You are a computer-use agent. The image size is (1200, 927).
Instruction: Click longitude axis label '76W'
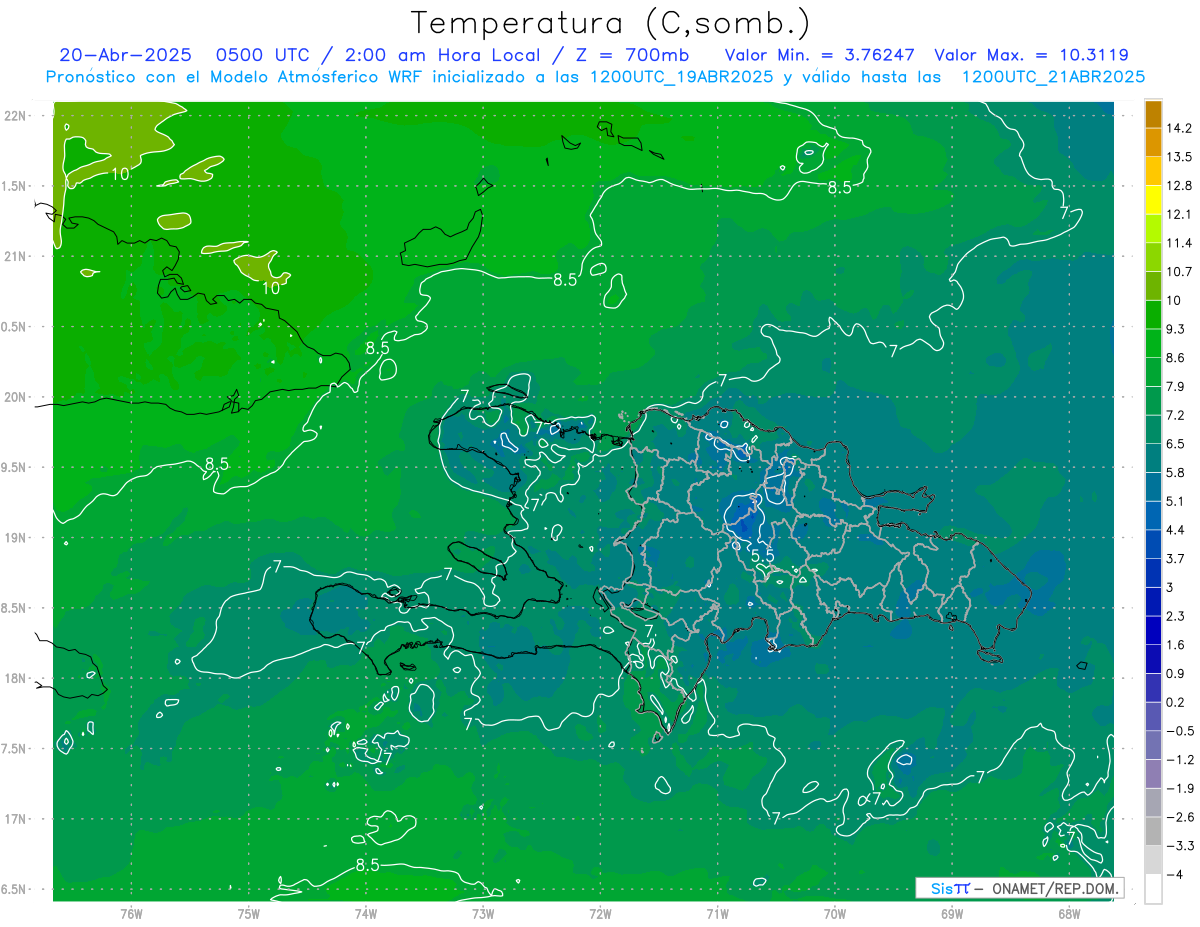click(131, 913)
